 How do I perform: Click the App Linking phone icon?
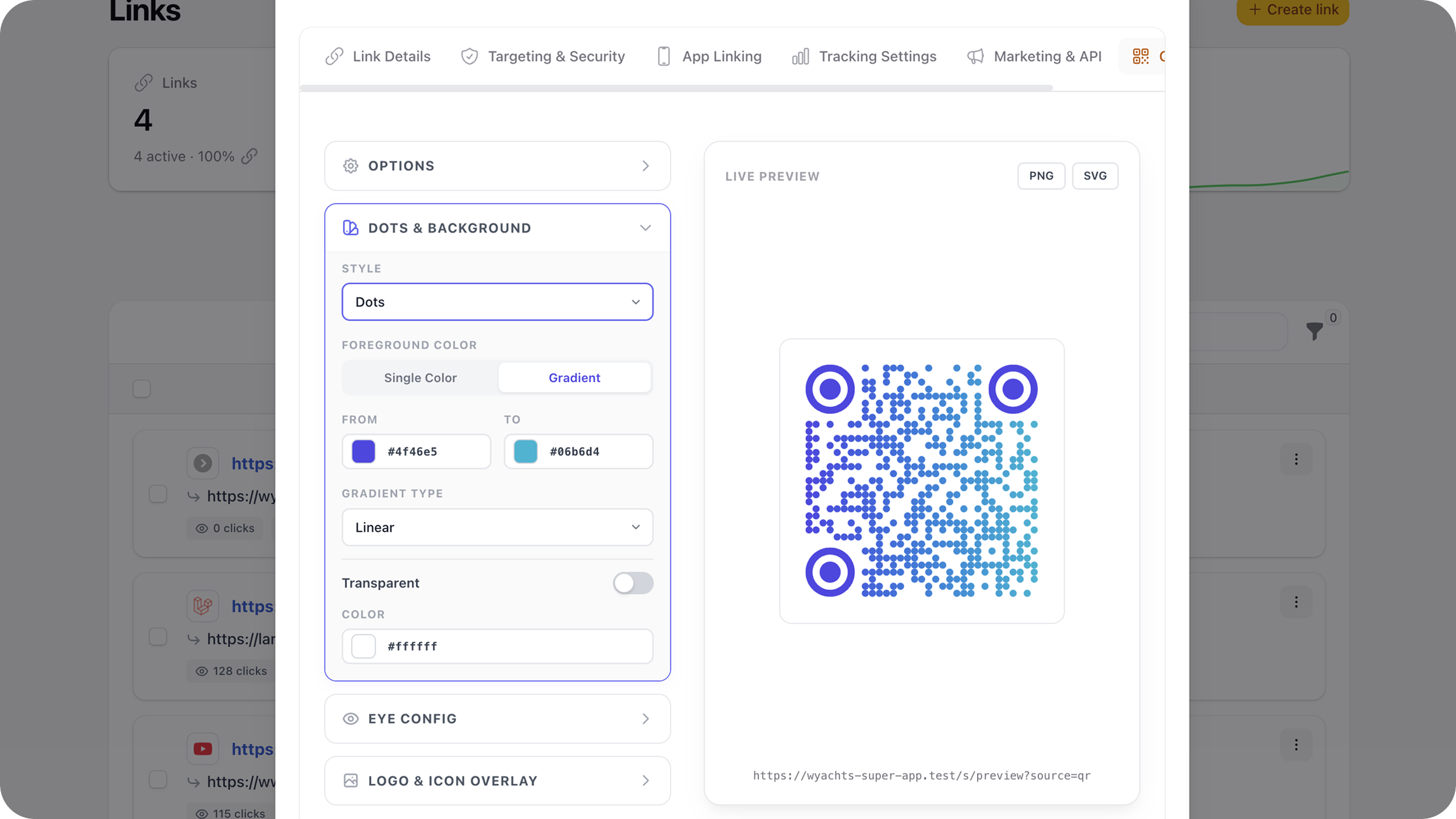664,56
